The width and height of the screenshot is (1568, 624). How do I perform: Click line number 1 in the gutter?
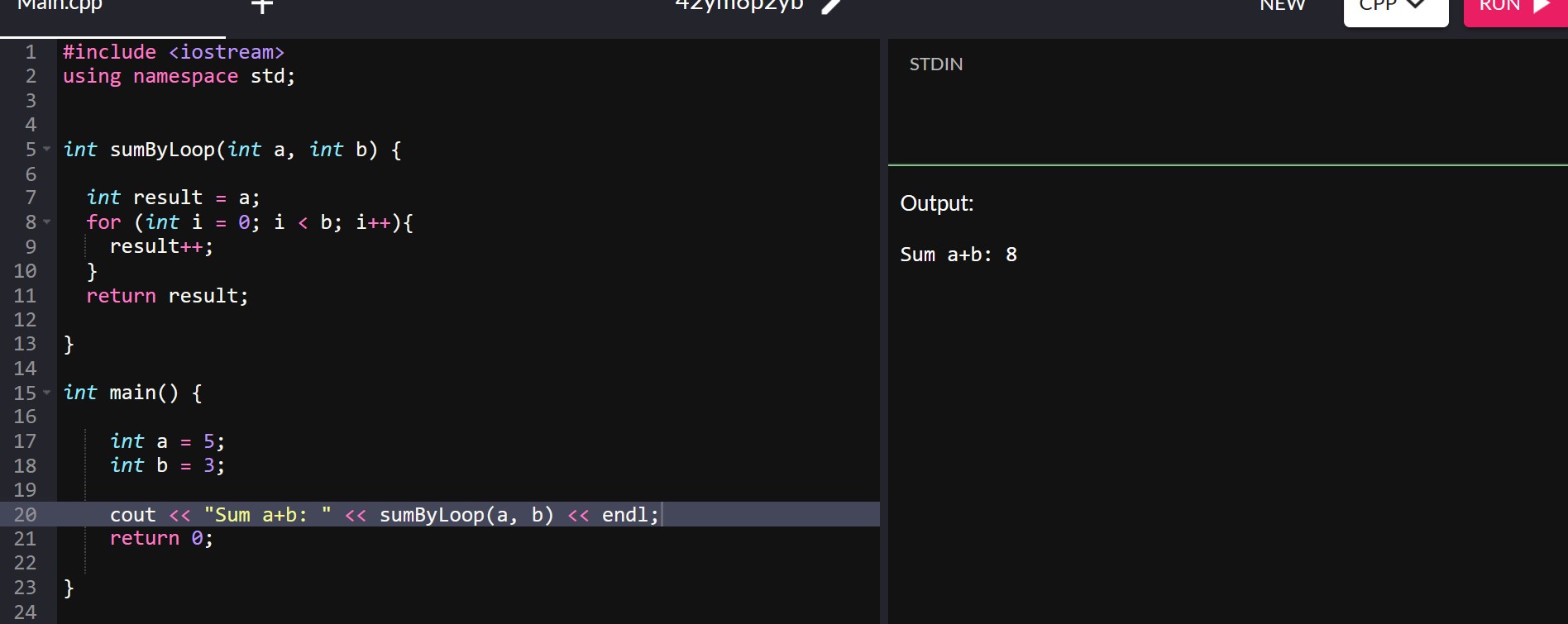click(x=31, y=52)
